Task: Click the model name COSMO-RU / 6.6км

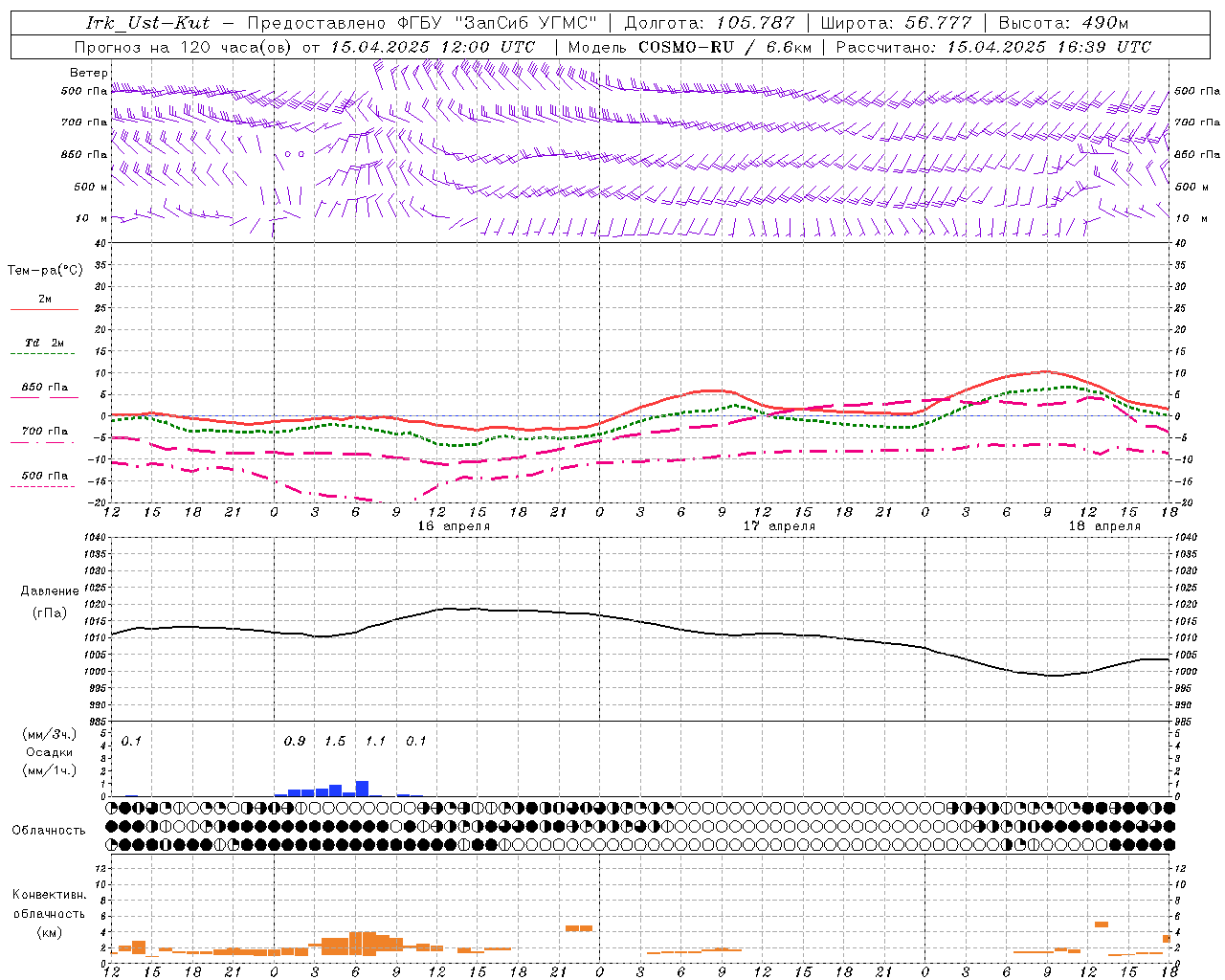Action: [724, 47]
